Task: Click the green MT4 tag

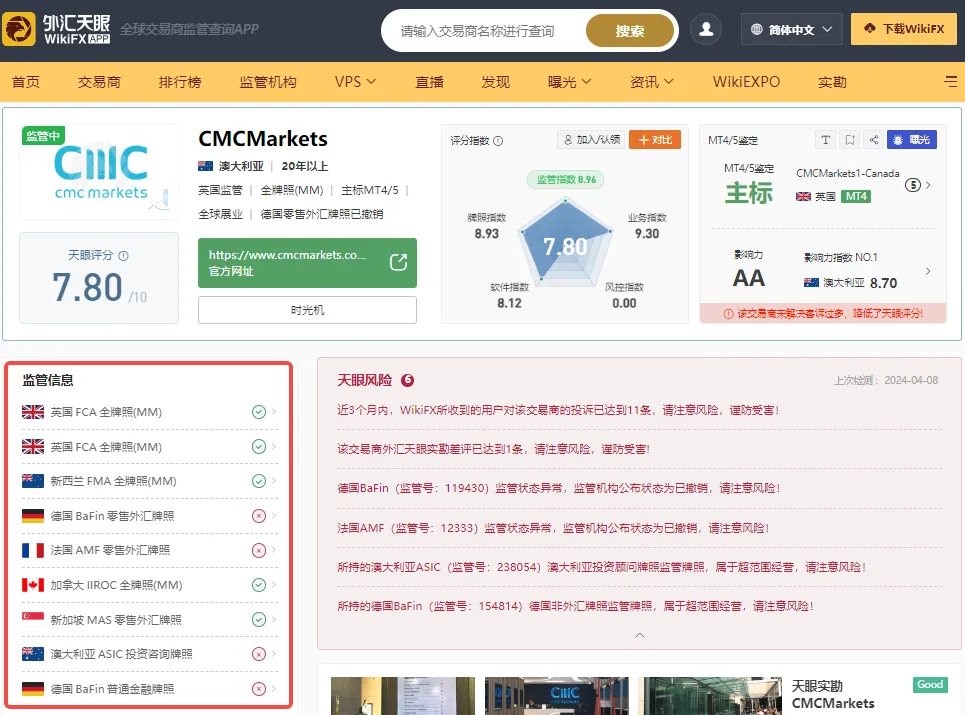Action: coord(855,196)
